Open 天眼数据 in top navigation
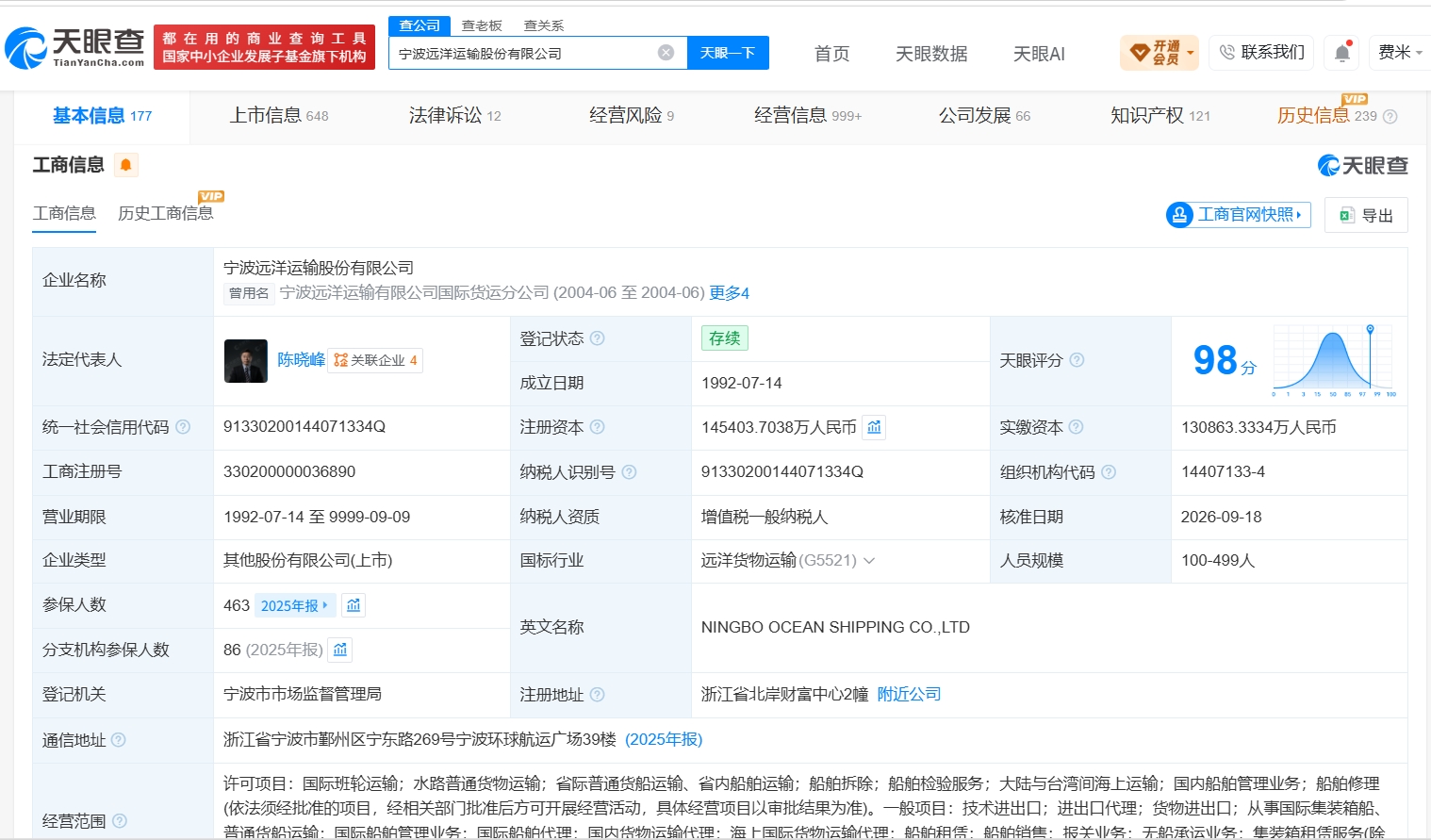 click(x=931, y=54)
